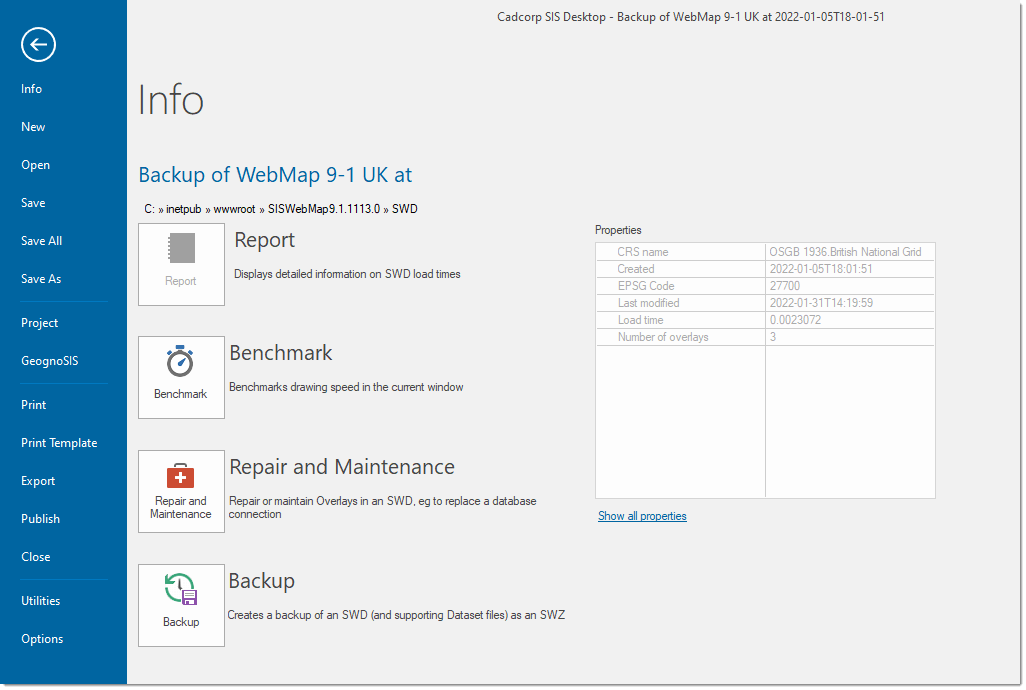The image size is (1026, 690).
Task: Click the replace a database connection description
Action: tap(383, 508)
